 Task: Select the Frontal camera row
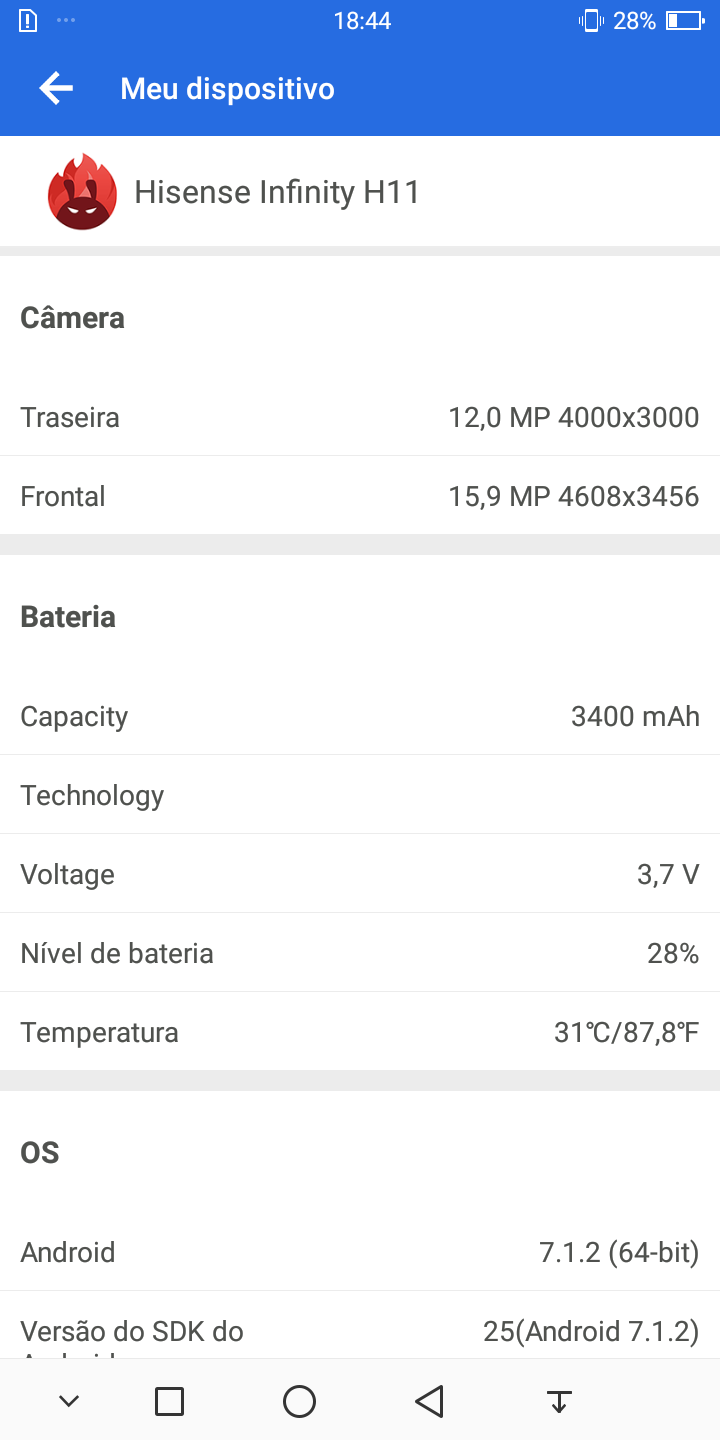(360, 496)
